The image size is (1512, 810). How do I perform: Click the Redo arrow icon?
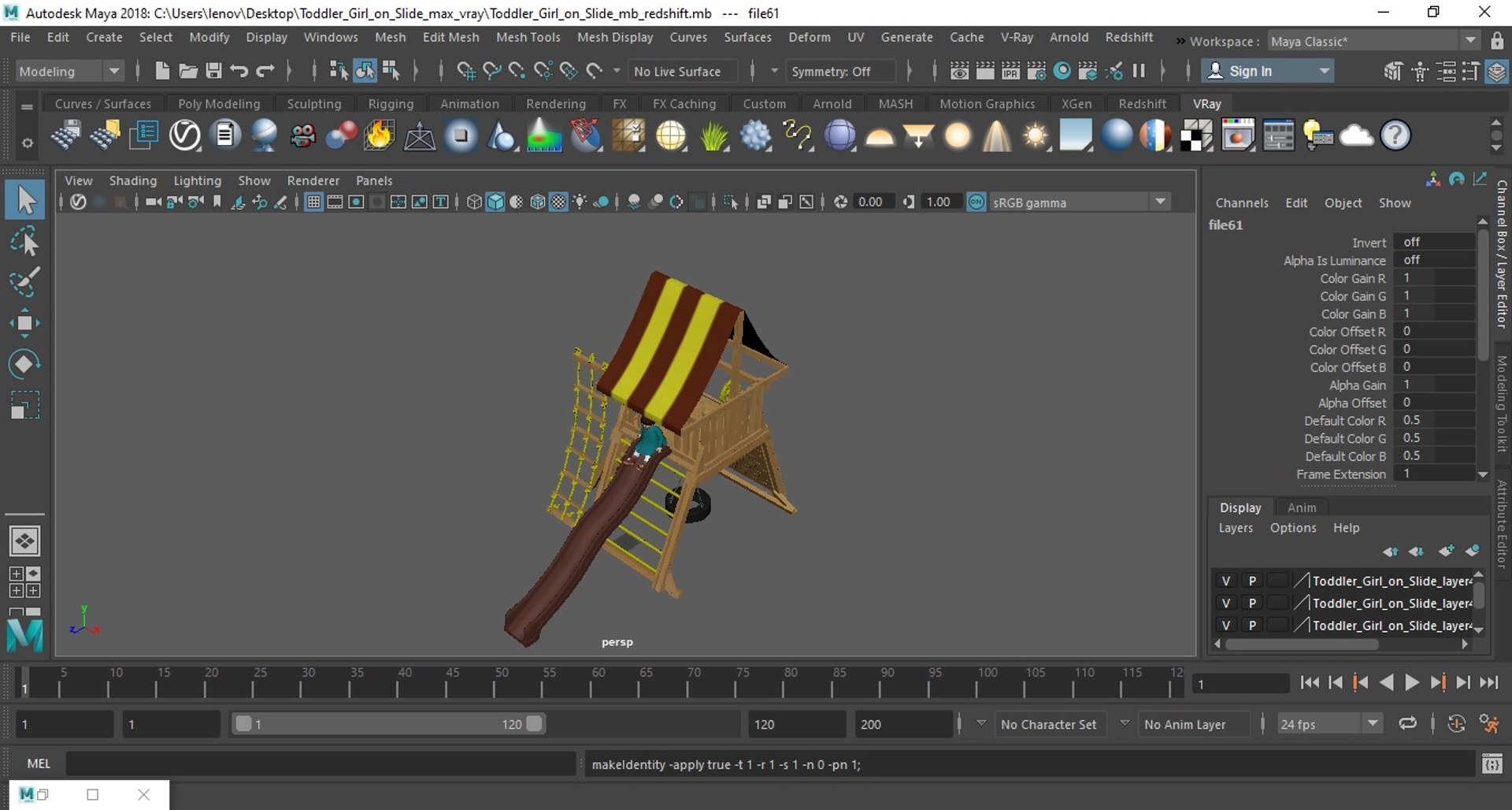265,71
